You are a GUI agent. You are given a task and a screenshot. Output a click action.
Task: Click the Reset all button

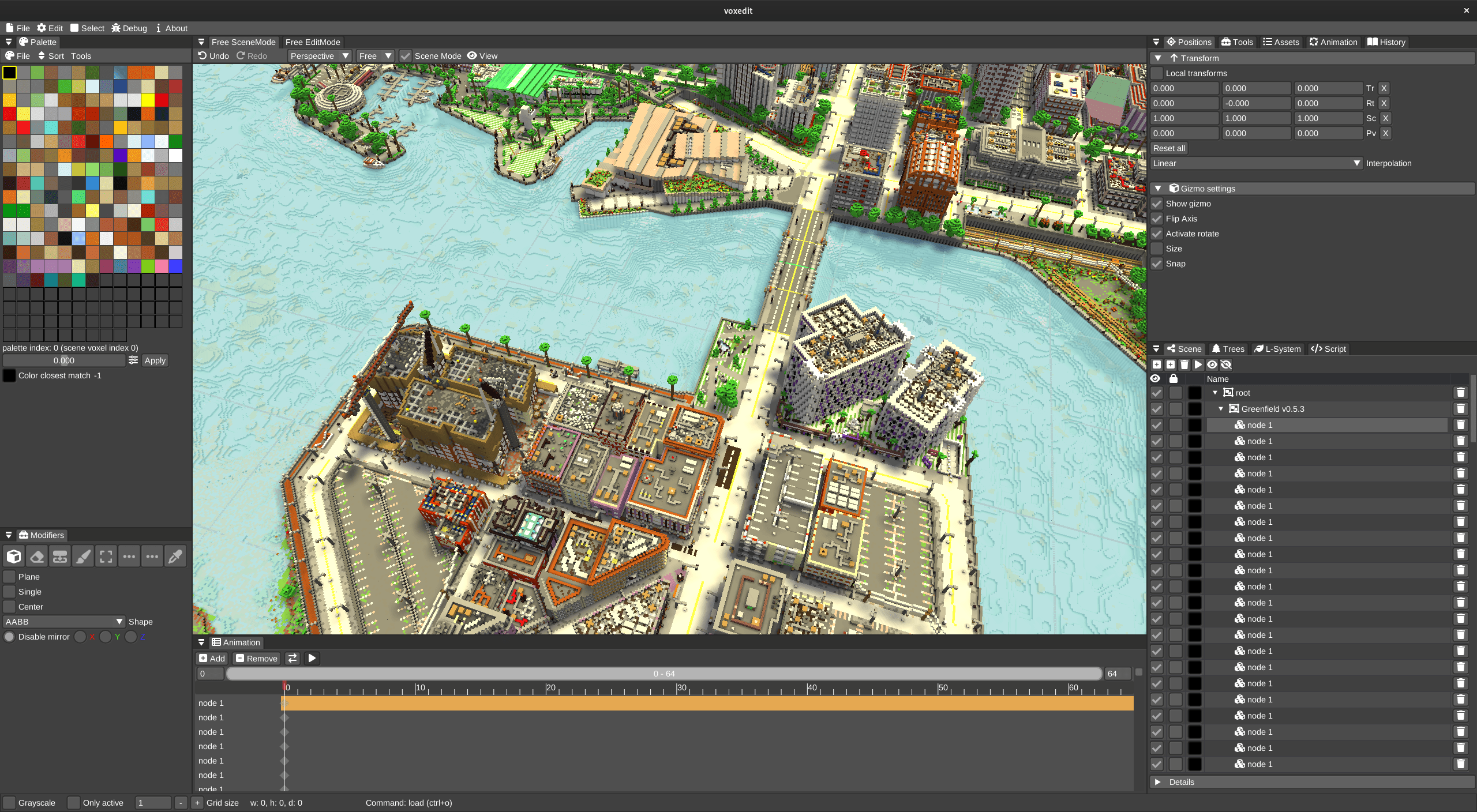(1168, 148)
